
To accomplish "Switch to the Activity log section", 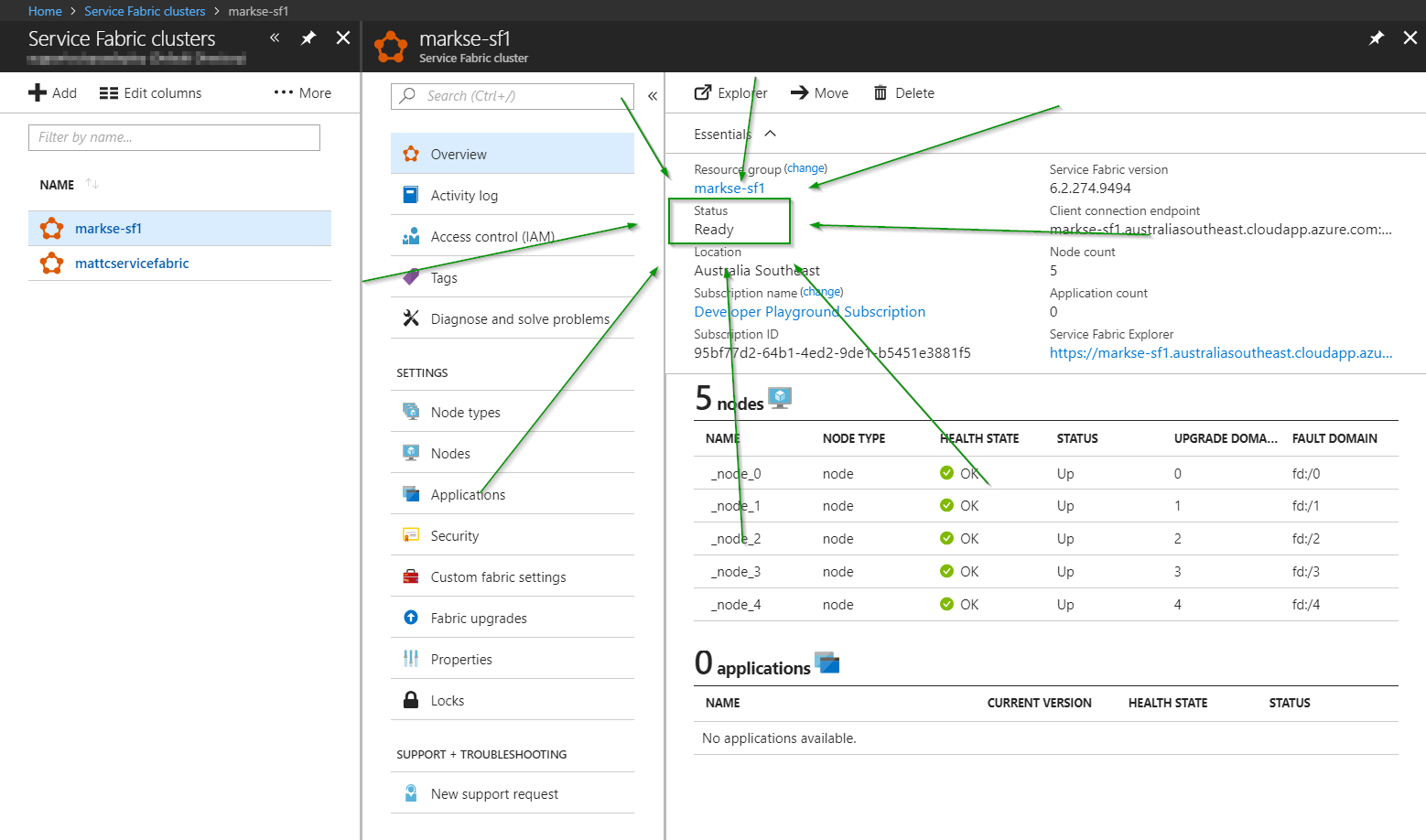I will (461, 195).
